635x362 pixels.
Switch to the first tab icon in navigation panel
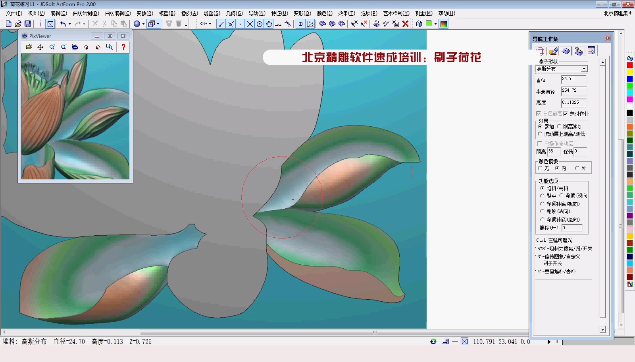[x=540, y=51]
